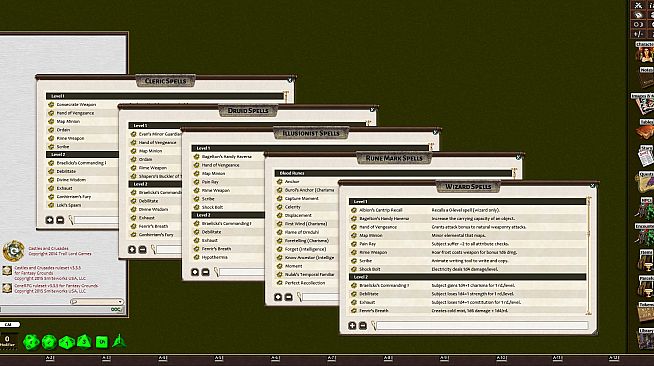Expand all groups in Wizard Spells window
The image size is (654, 366).
pos(352,326)
